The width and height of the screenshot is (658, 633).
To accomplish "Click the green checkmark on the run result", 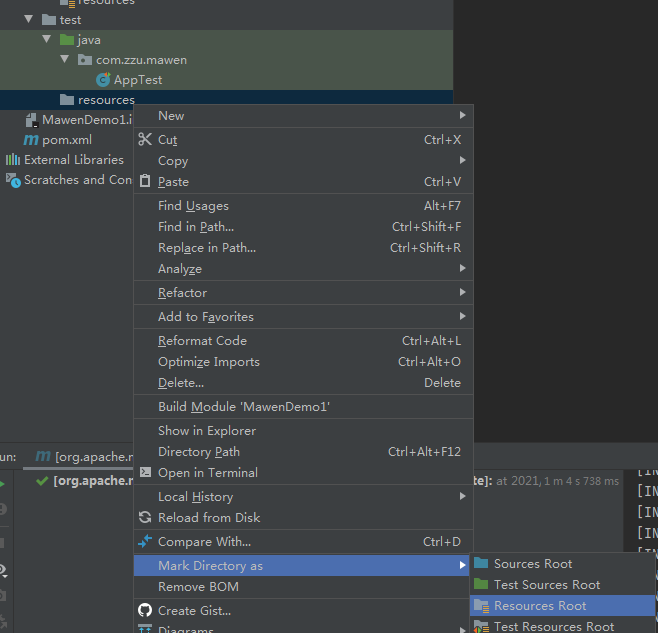I will click(x=42, y=481).
